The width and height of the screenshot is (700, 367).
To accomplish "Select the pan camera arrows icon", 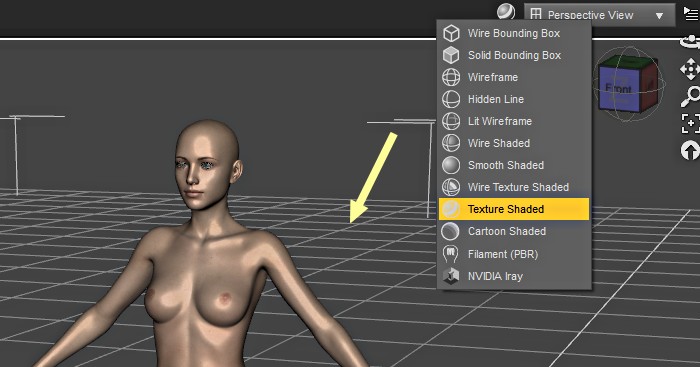I will coord(690,69).
